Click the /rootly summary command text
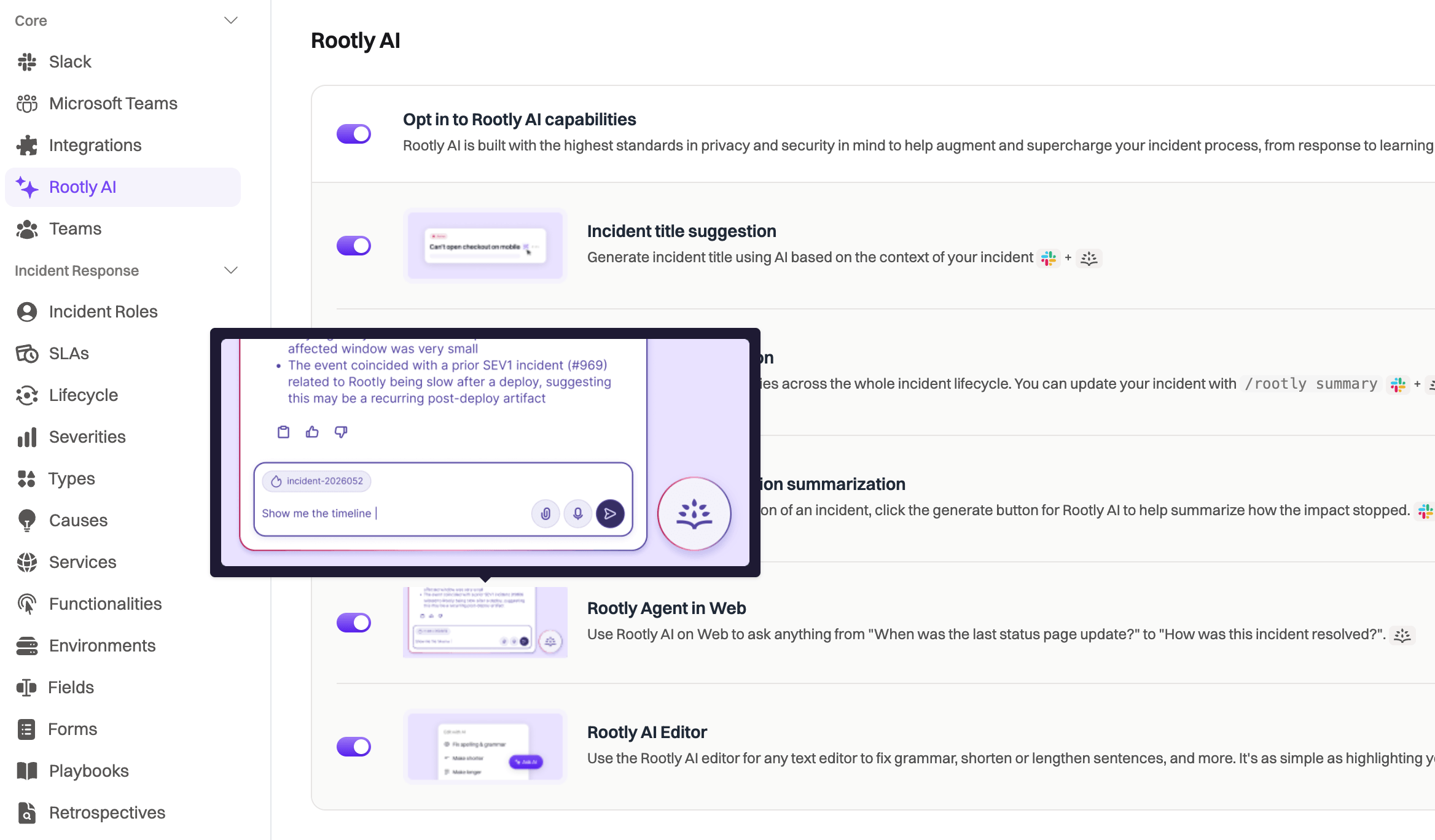 pos(1311,384)
